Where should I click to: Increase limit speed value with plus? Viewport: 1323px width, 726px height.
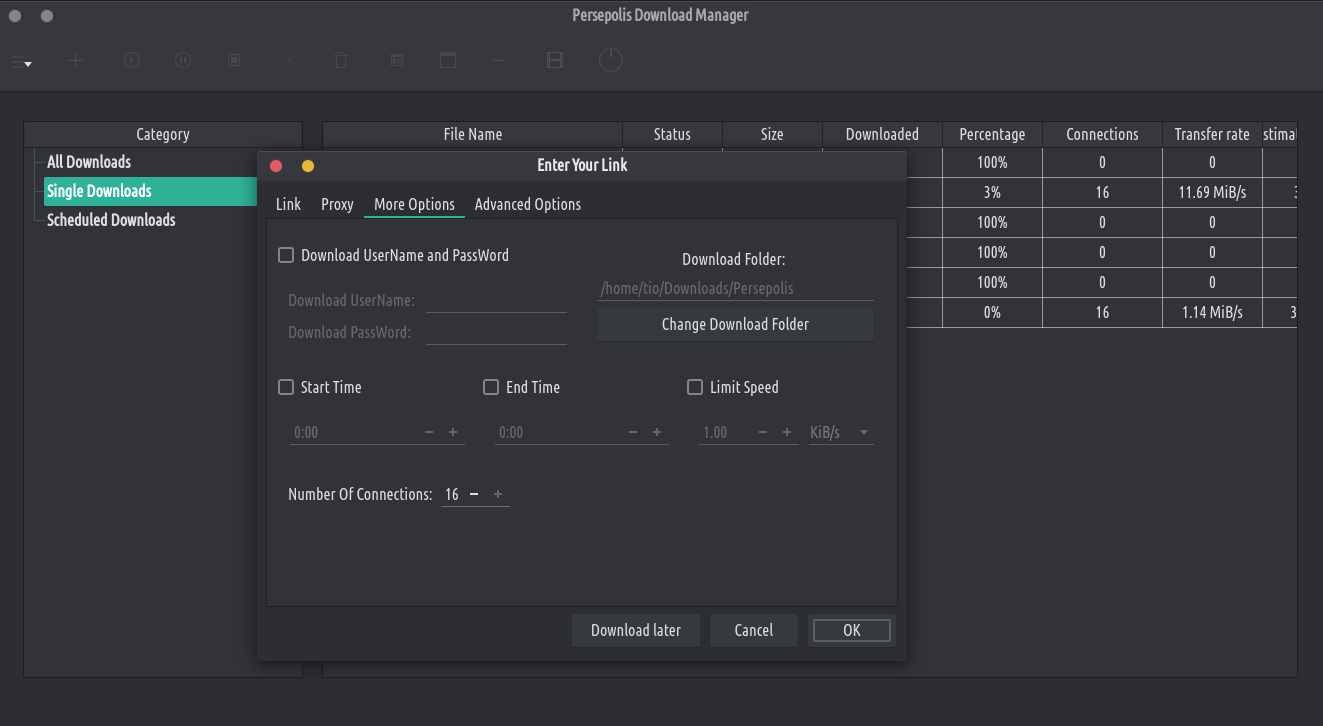point(787,432)
